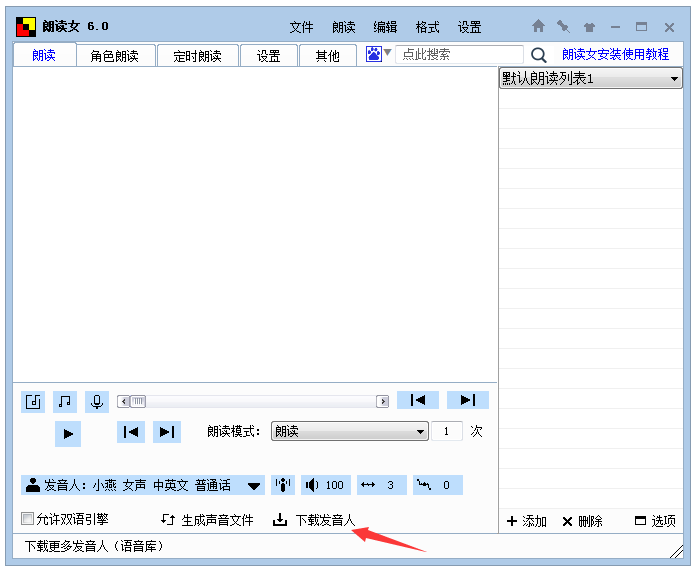
Task: Open the 朗读女安装使用教程 link
Action: (x=615, y=55)
